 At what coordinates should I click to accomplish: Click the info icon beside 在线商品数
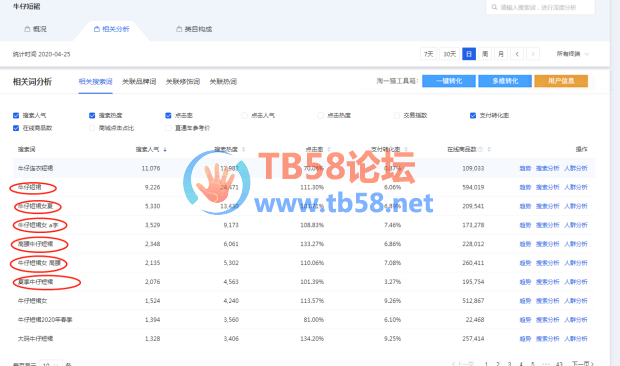(480, 149)
